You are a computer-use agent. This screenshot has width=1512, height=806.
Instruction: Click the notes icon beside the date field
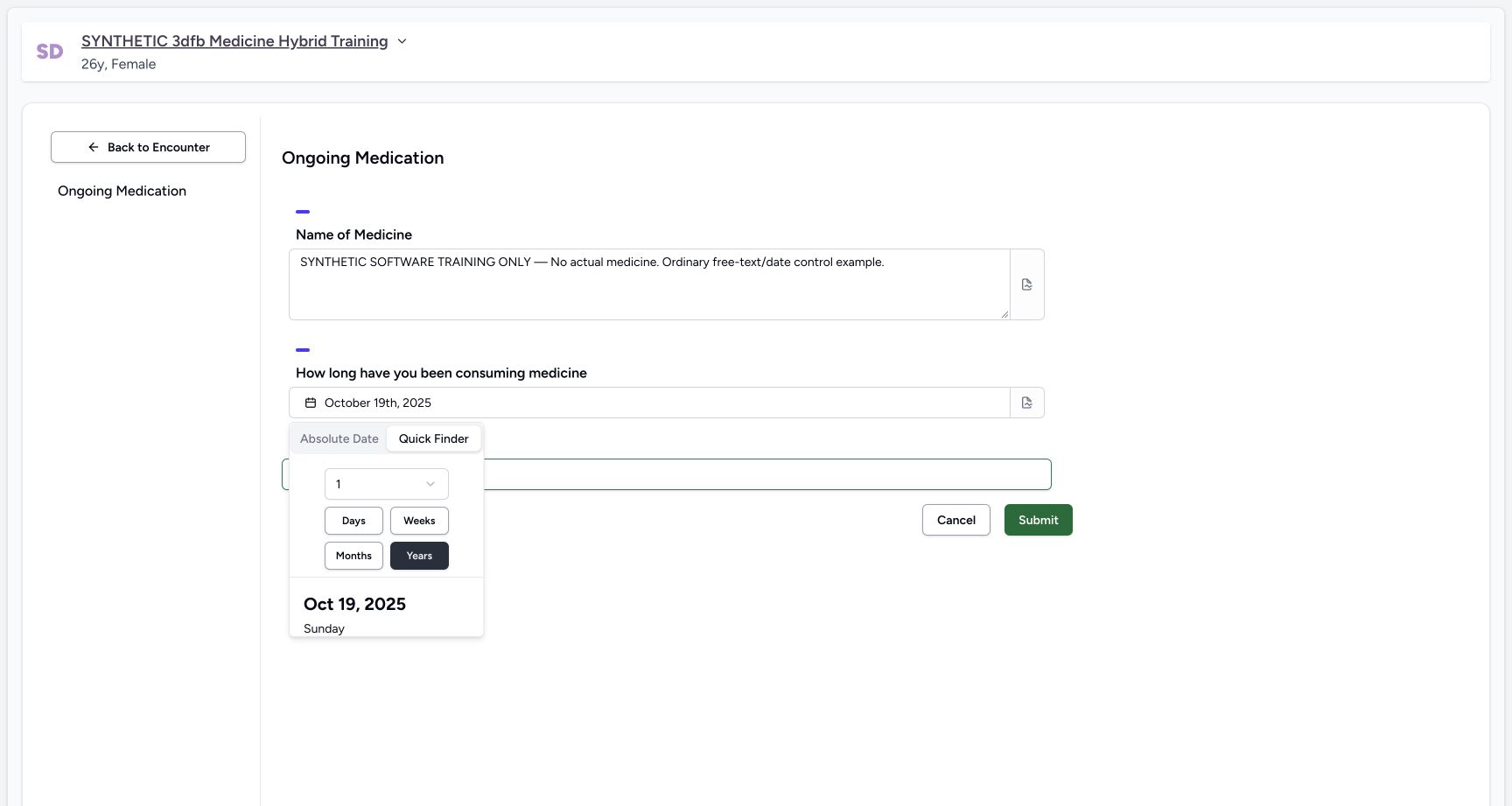coord(1026,403)
